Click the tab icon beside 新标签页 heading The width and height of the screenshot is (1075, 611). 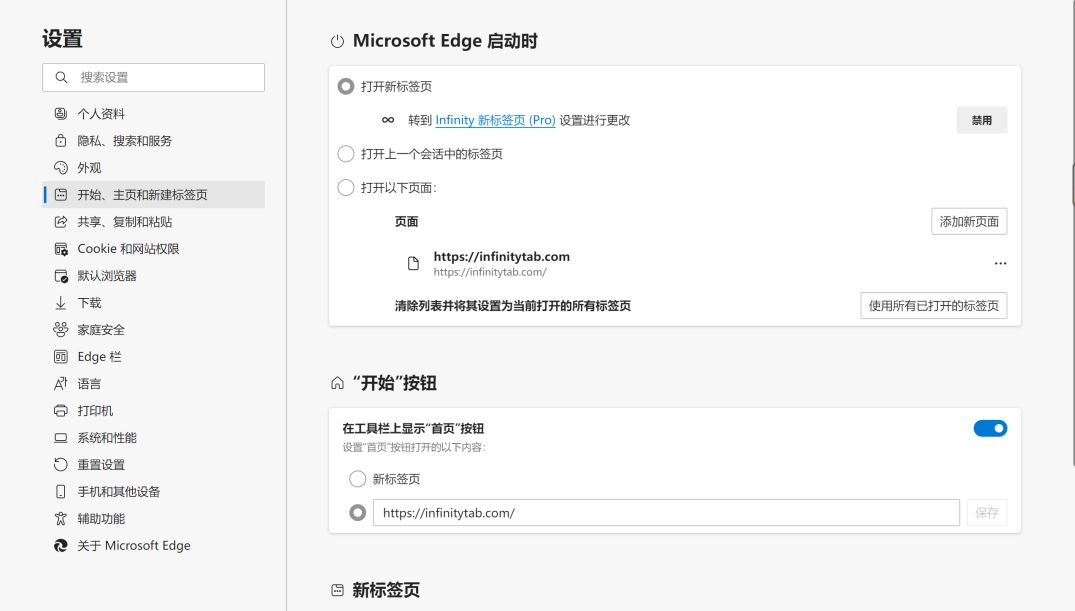click(x=337, y=590)
